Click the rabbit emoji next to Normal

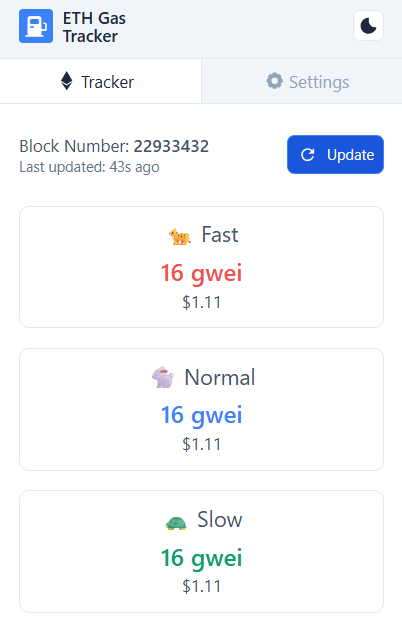(163, 377)
